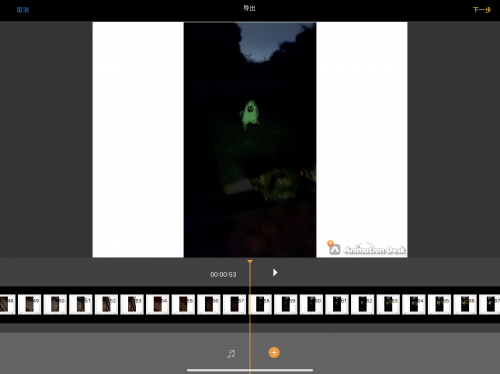Tap the orange plus add button

tap(274, 352)
